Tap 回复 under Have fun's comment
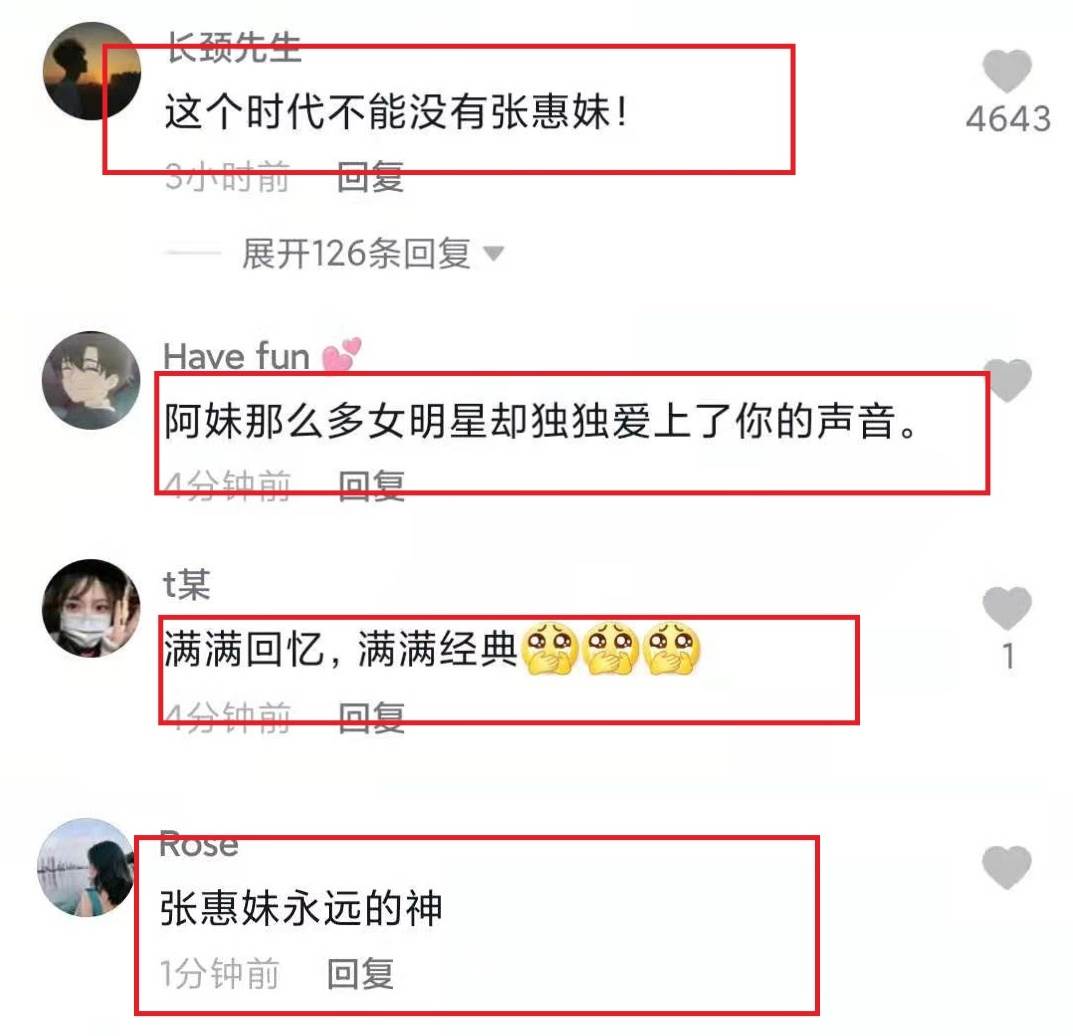Image resolution: width=1073 pixels, height=1036 pixels. click(x=372, y=486)
